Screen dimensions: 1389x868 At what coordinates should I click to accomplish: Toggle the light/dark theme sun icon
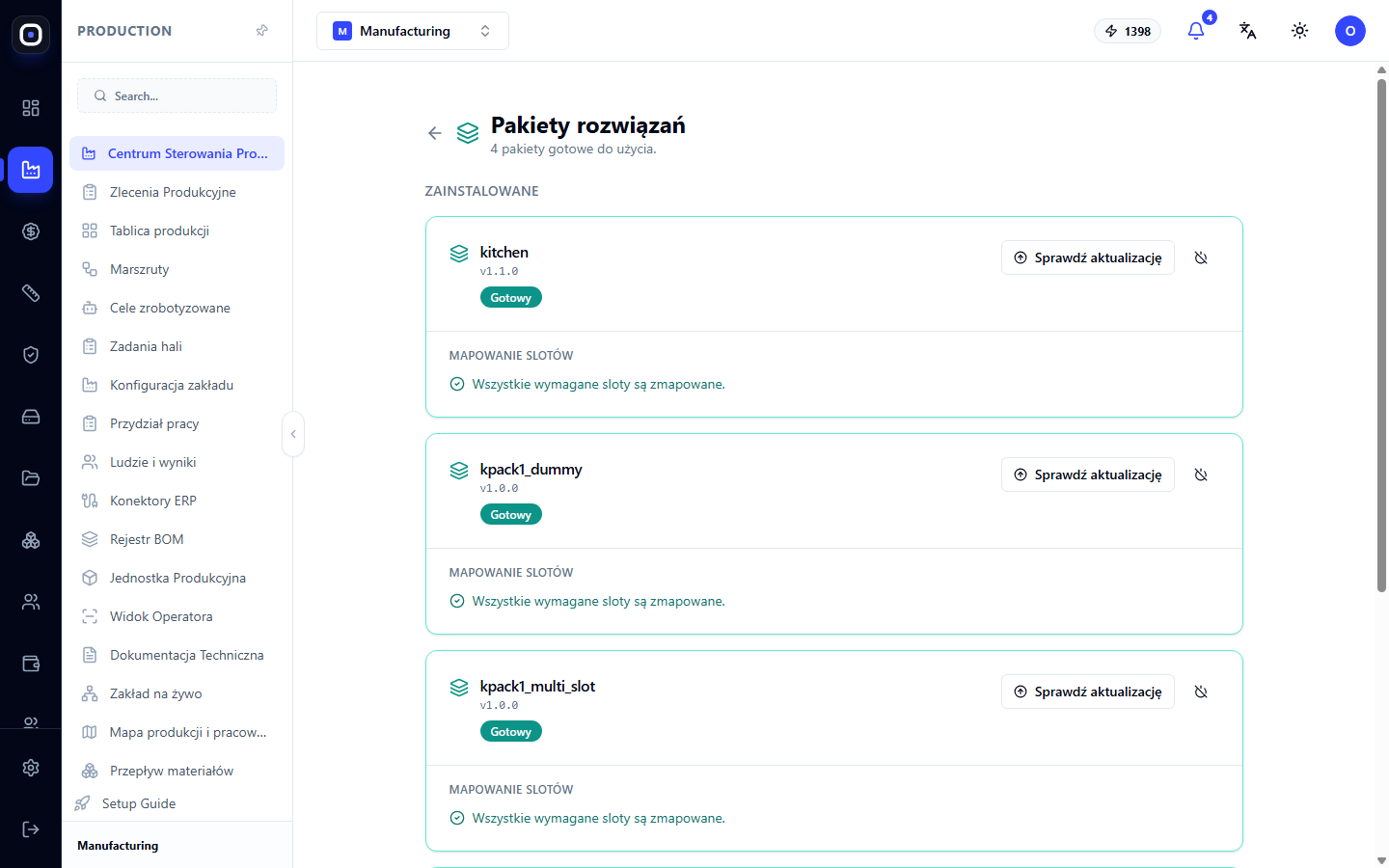click(x=1300, y=31)
